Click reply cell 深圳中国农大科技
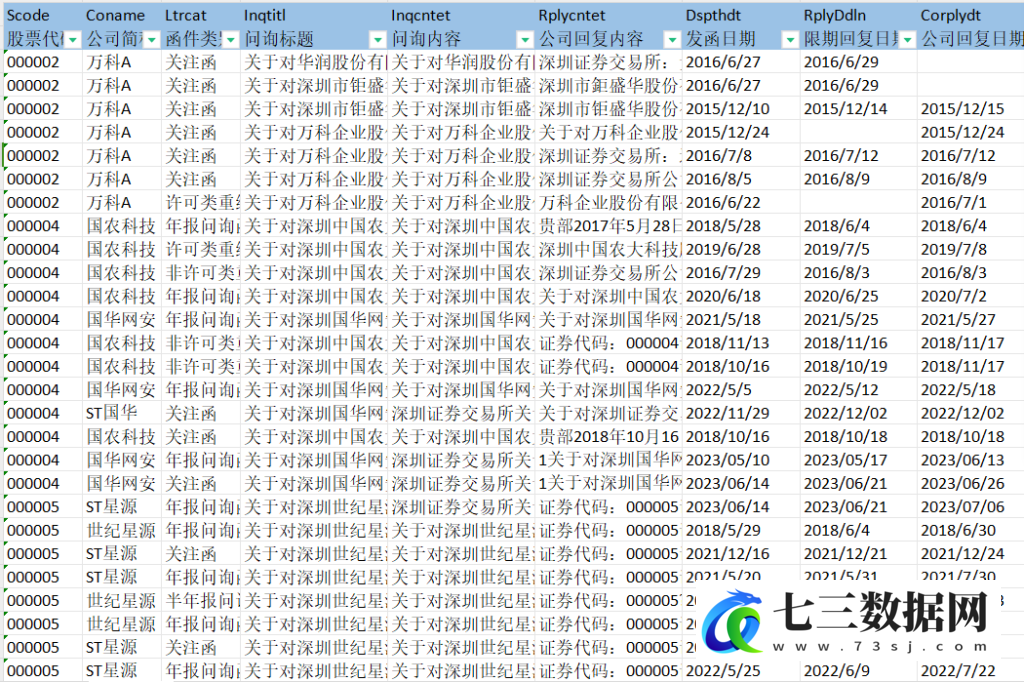Image resolution: width=1024 pixels, height=682 pixels. point(609,250)
